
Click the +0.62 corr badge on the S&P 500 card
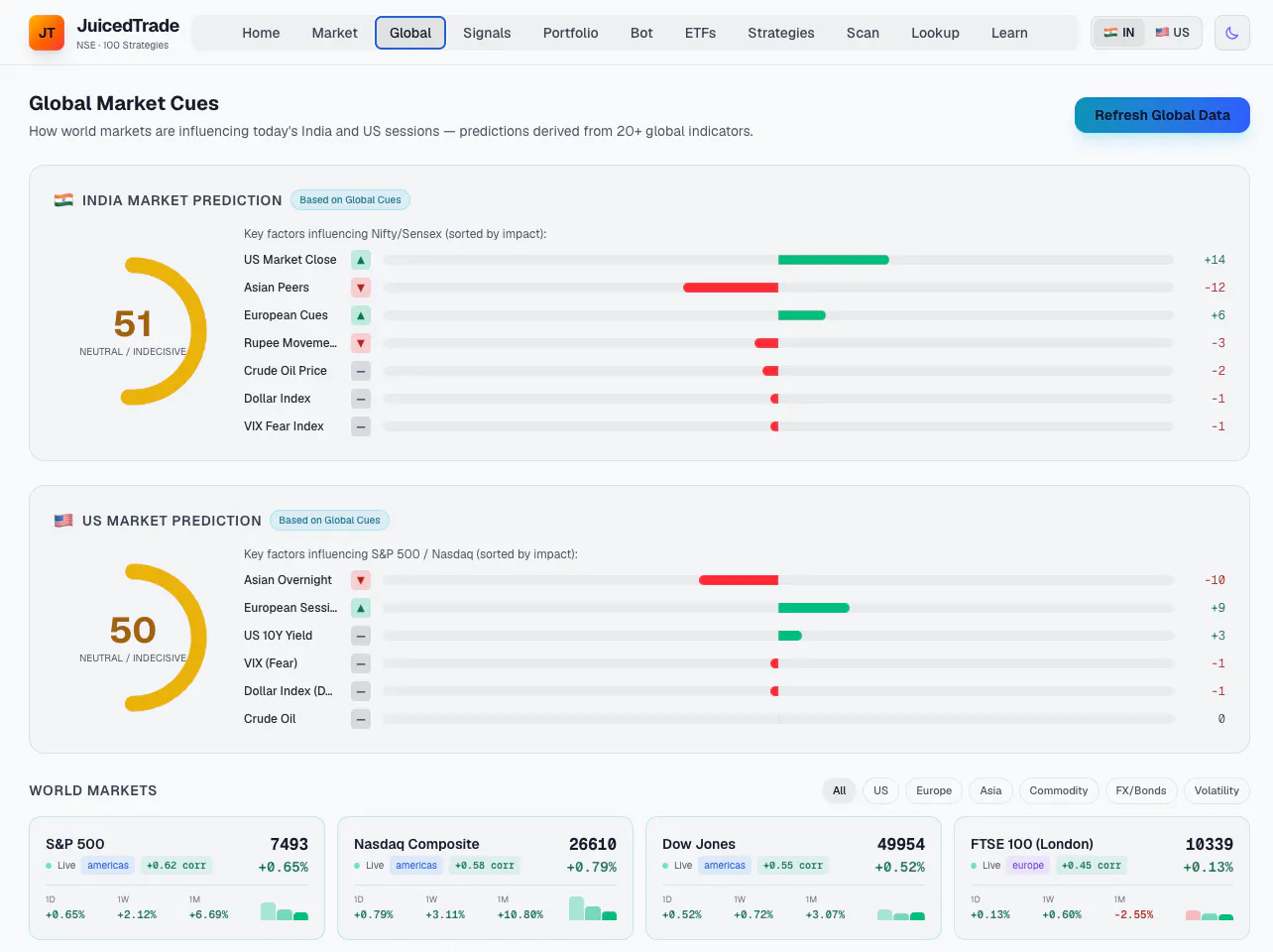176,866
